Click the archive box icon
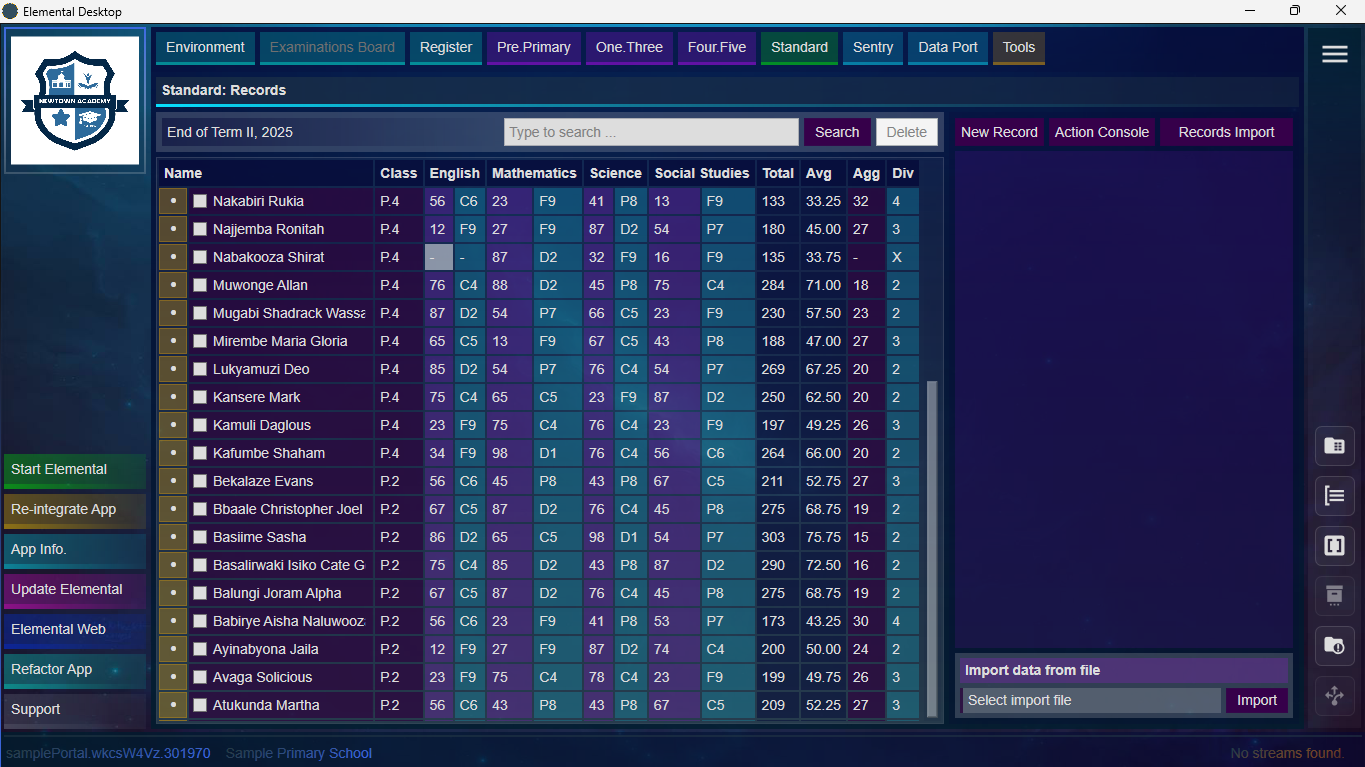Image resolution: width=1365 pixels, height=767 pixels. [1334, 596]
